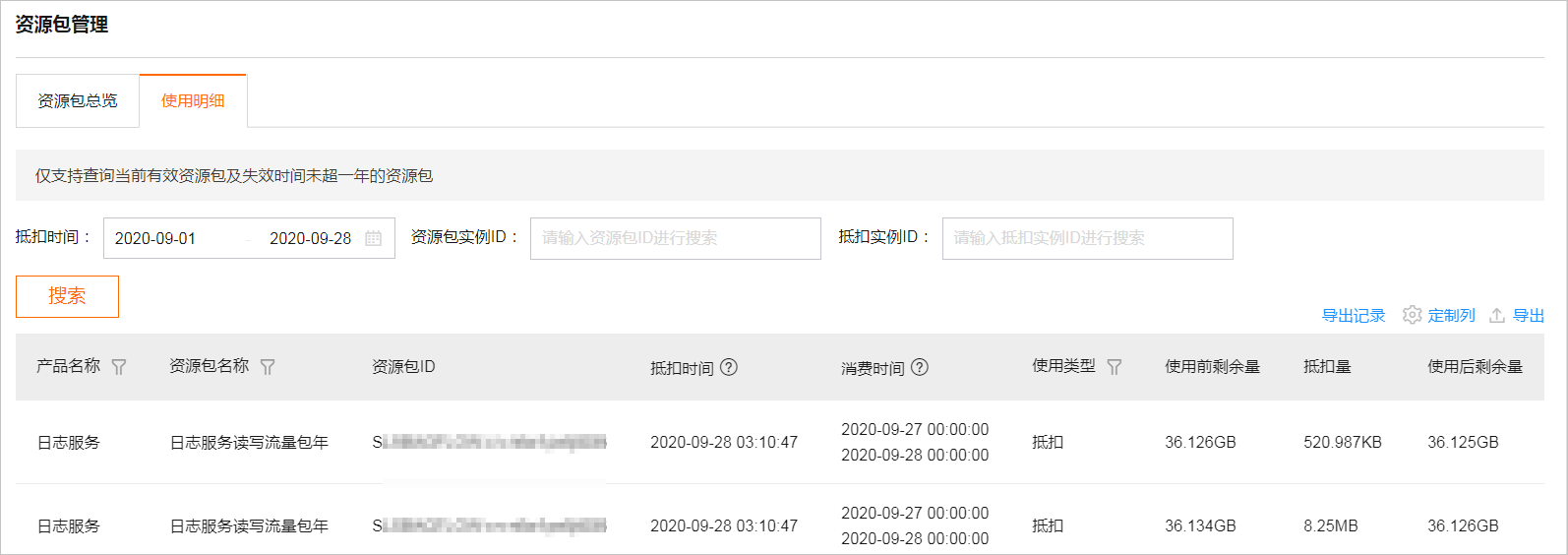Filter by 产品名称 funnel icon
The height and width of the screenshot is (555, 1568).
[x=119, y=367]
